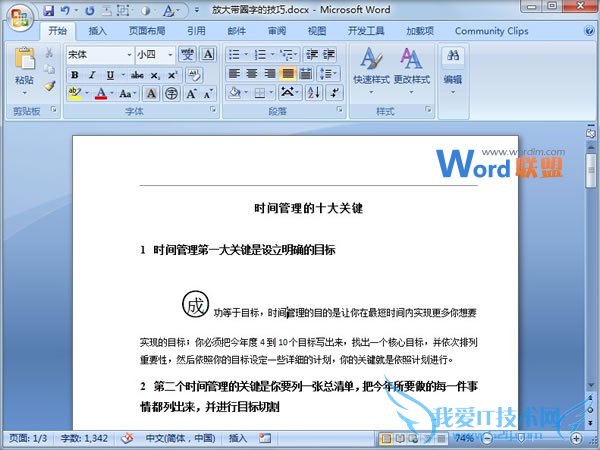Open Asian layout options icon
Viewport: 600px width, 450px height.
pos(289,93)
